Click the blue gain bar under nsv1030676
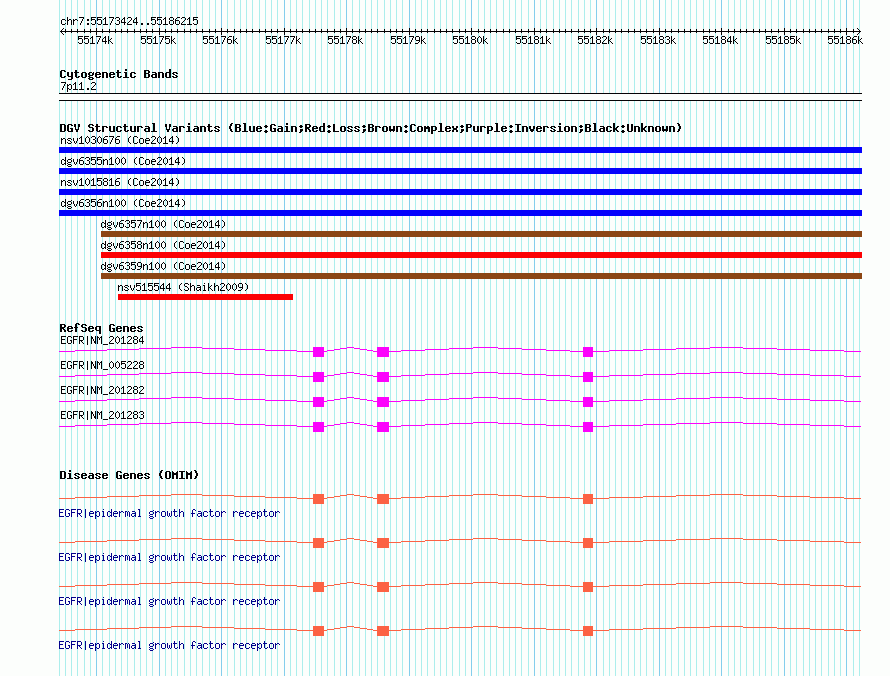Screen dimensions: 890x676 click(x=460, y=150)
